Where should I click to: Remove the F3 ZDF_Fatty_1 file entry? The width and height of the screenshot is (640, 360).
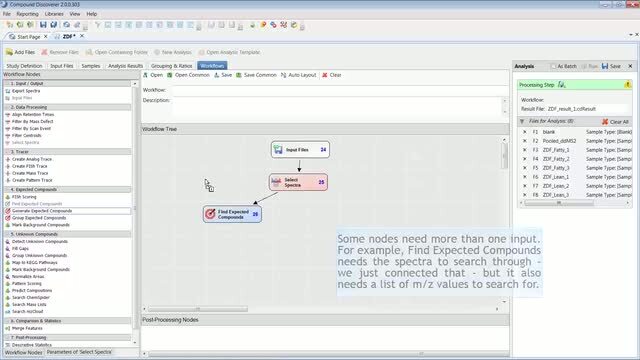click(x=524, y=150)
